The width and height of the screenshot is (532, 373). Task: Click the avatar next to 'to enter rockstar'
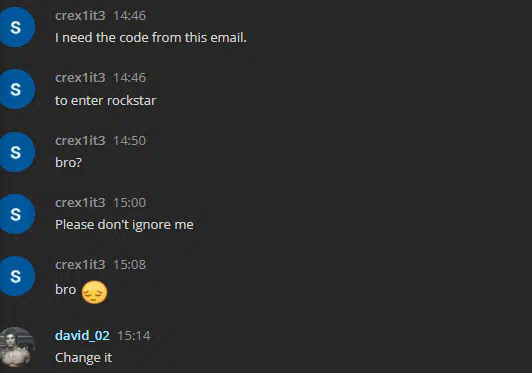click(15, 89)
